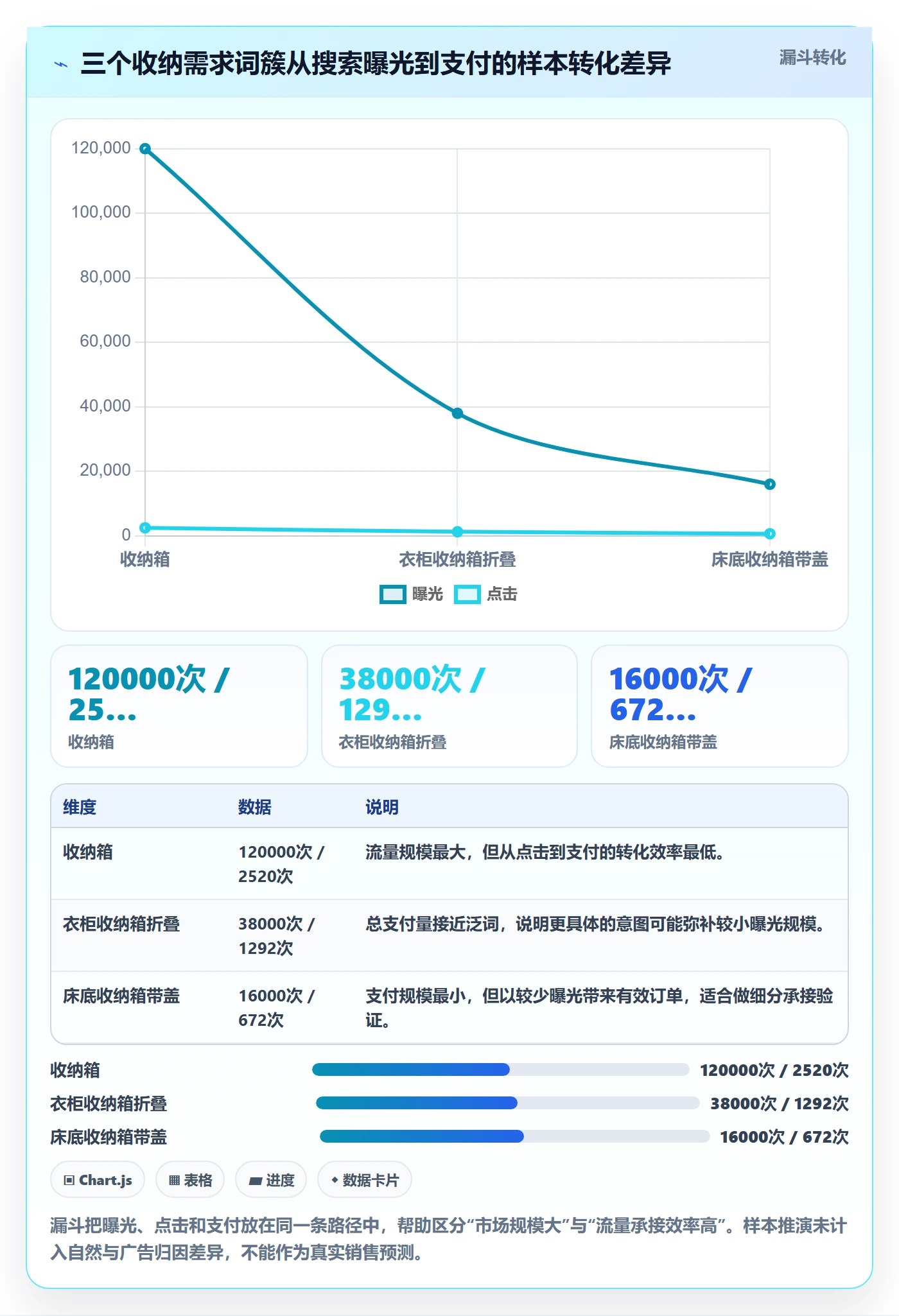This screenshot has height=1316, width=899.
Task: Open the 16000次 data card
Action: click(720, 706)
